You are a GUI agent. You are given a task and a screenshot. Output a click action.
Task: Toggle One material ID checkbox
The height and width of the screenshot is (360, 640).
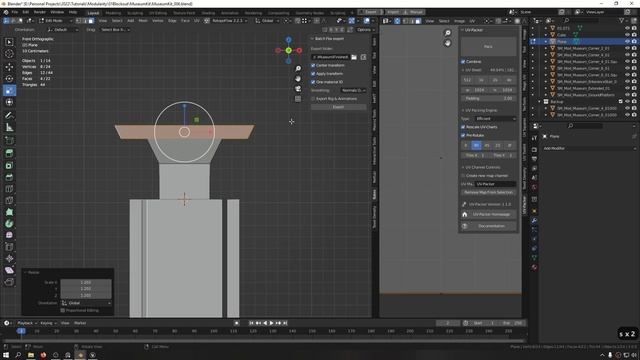313,82
